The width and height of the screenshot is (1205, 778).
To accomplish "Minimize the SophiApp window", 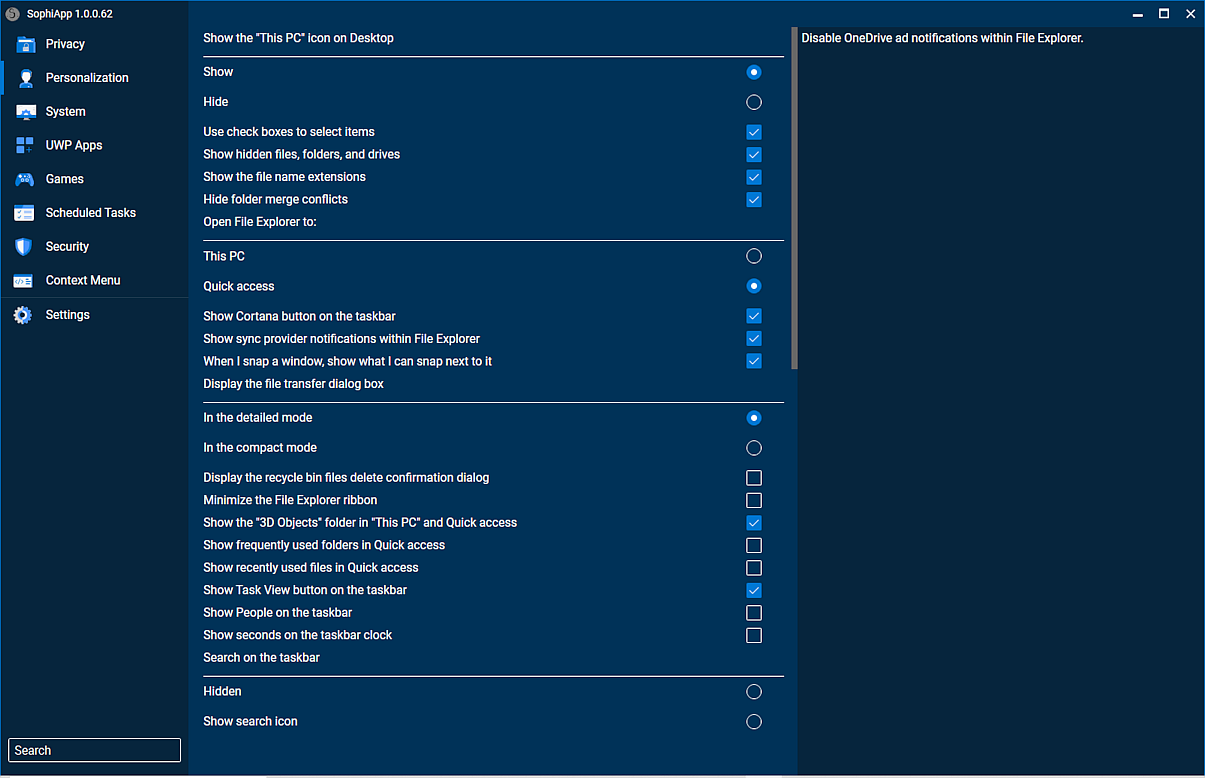I will point(1139,14).
